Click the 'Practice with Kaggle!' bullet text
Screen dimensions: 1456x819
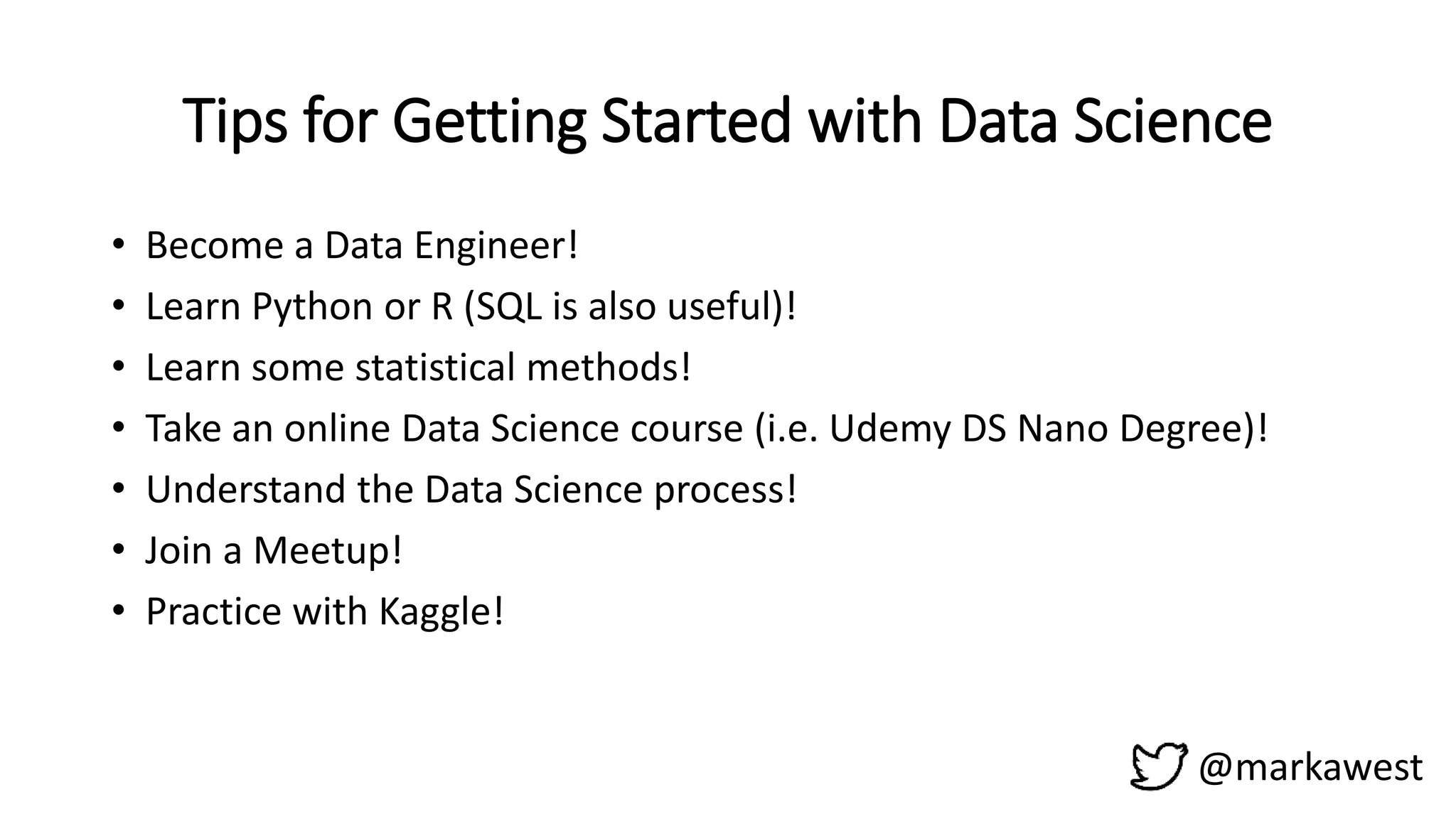click(x=325, y=611)
